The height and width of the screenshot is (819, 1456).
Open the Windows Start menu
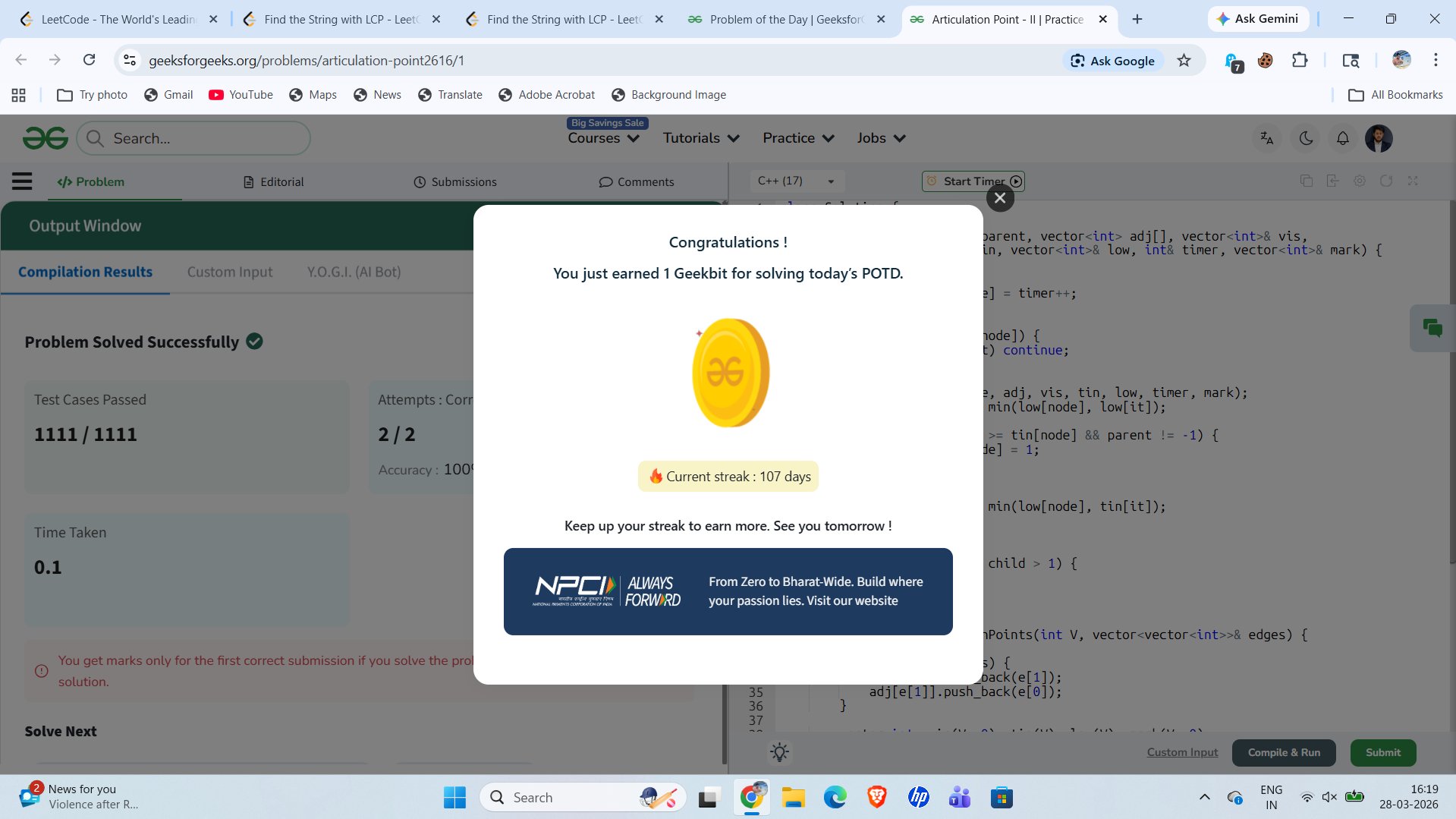pos(454,798)
